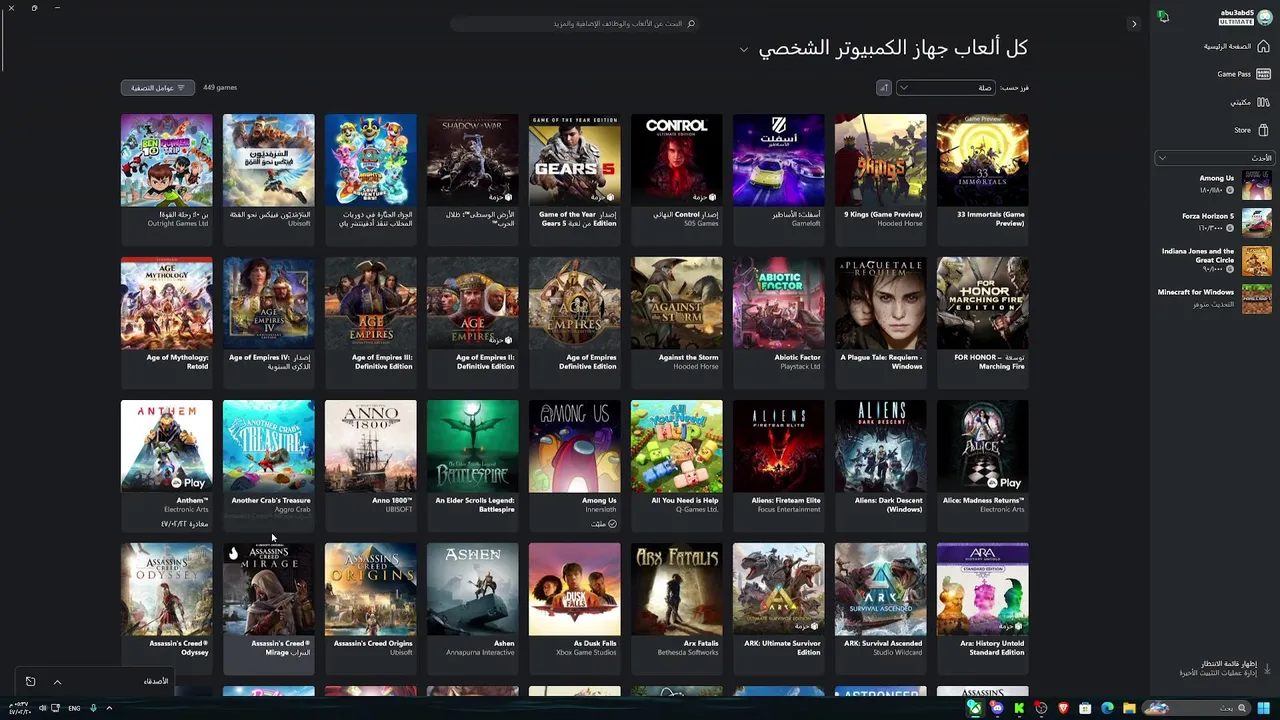Open Alice: Madness Returns tile
The image size is (1280, 720).
point(982,464)
